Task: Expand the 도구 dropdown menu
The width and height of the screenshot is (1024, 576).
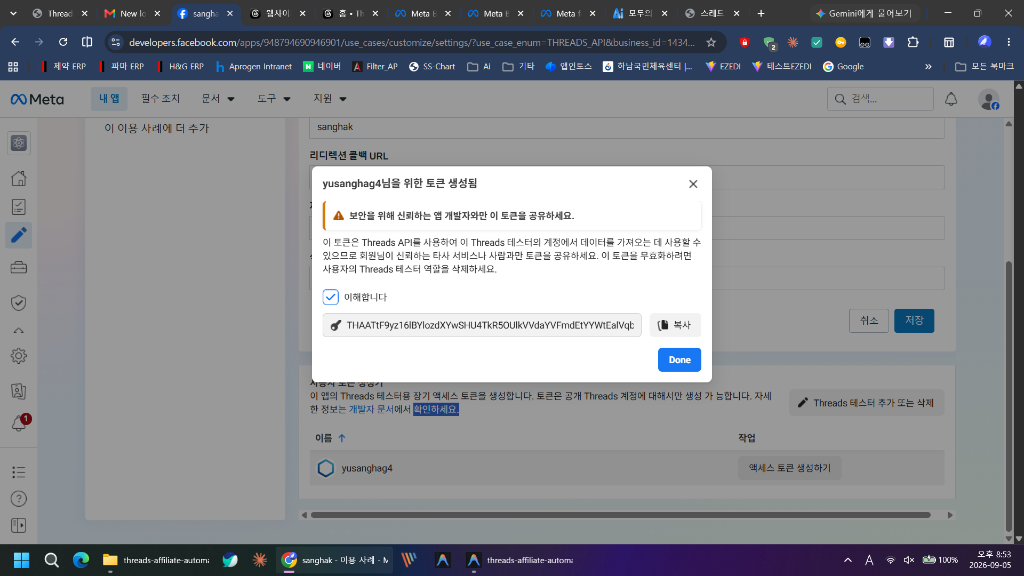Action: tap(274, 99)
